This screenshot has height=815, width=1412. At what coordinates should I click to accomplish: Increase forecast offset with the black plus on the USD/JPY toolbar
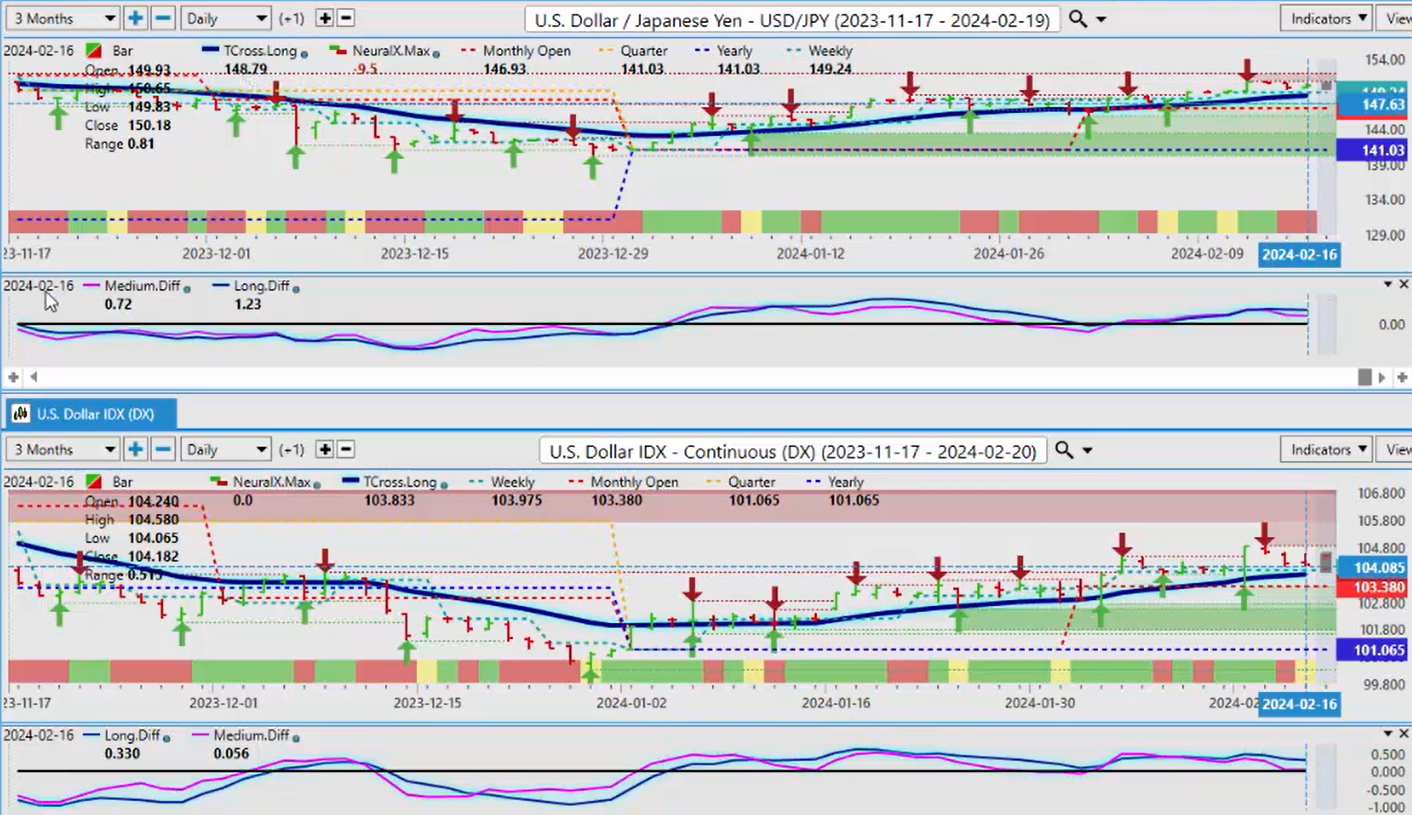(x=324, y=18)
